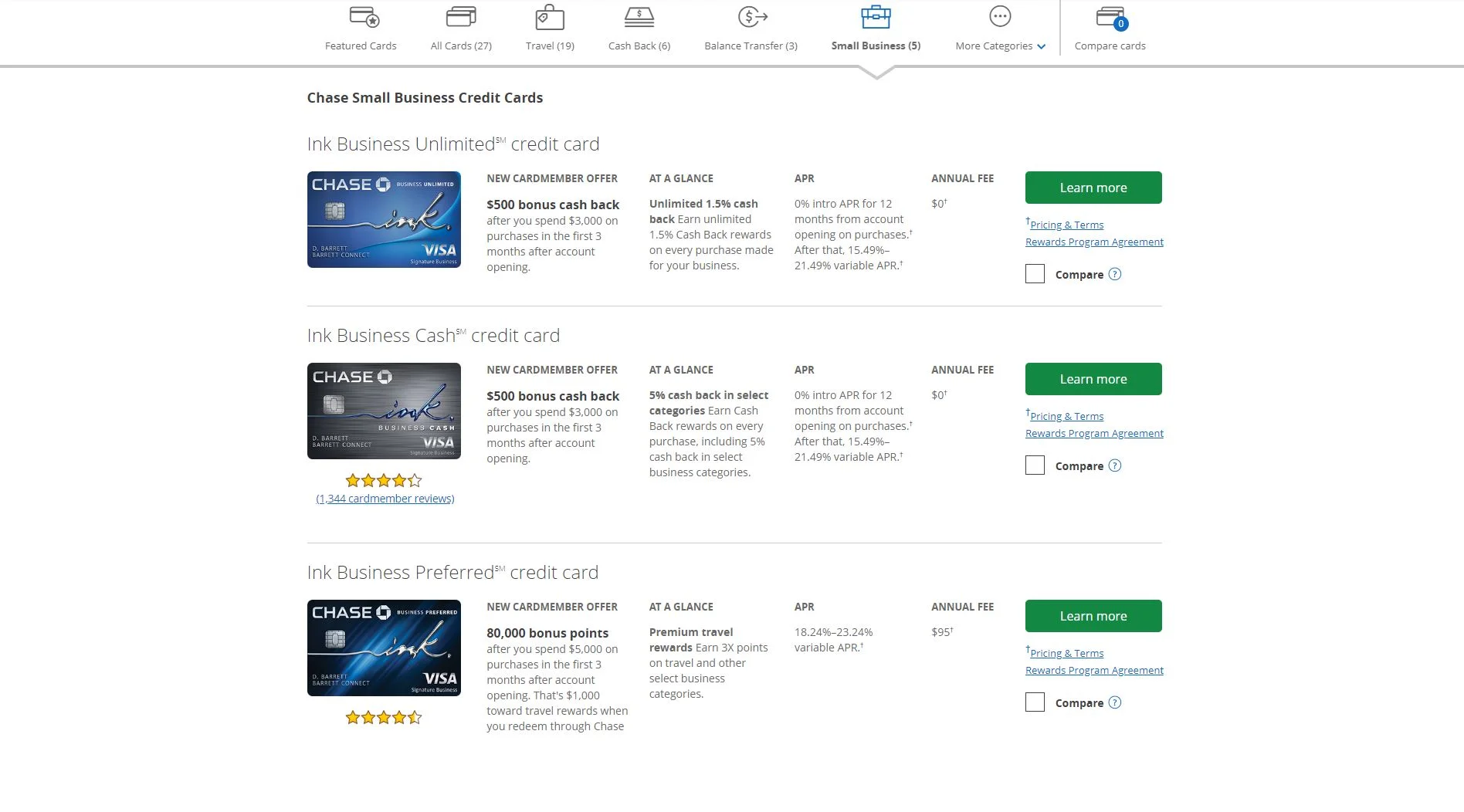Viewport: 1464px width, 812px height.
Task: Click the 5% cash back in select categories text
Action: 709,402
